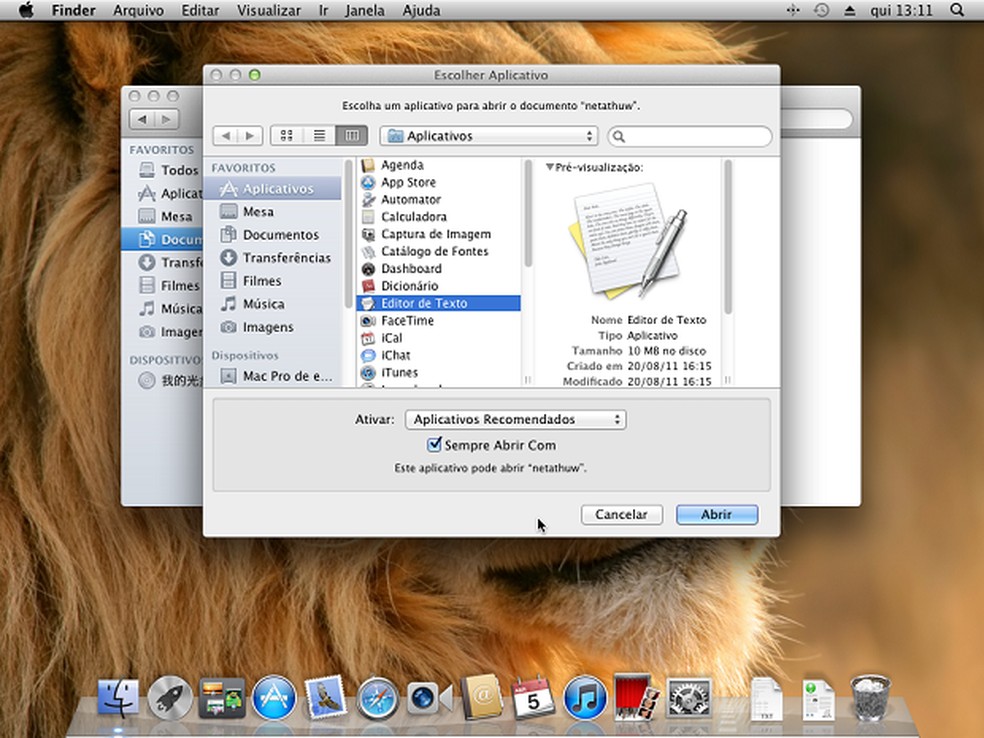The width and height of the screenshot is (984, 738).
Task: Open the Aplicativos folder path dropdown
Action: [x=488, y=136]
